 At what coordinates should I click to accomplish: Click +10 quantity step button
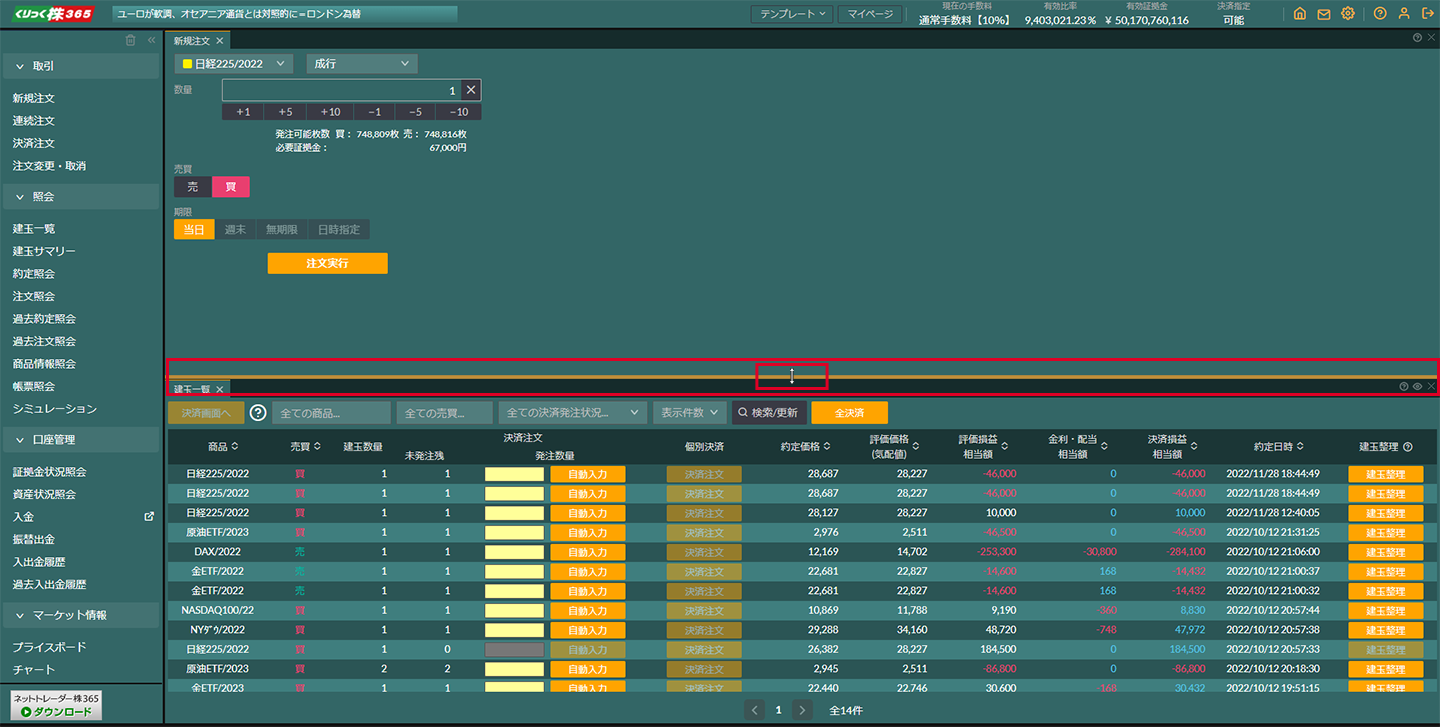[330, 112]
